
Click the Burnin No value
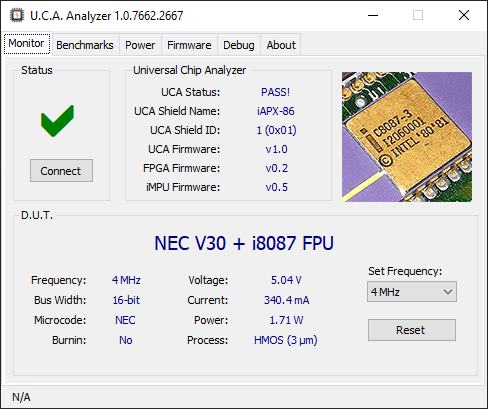[126, 340]
